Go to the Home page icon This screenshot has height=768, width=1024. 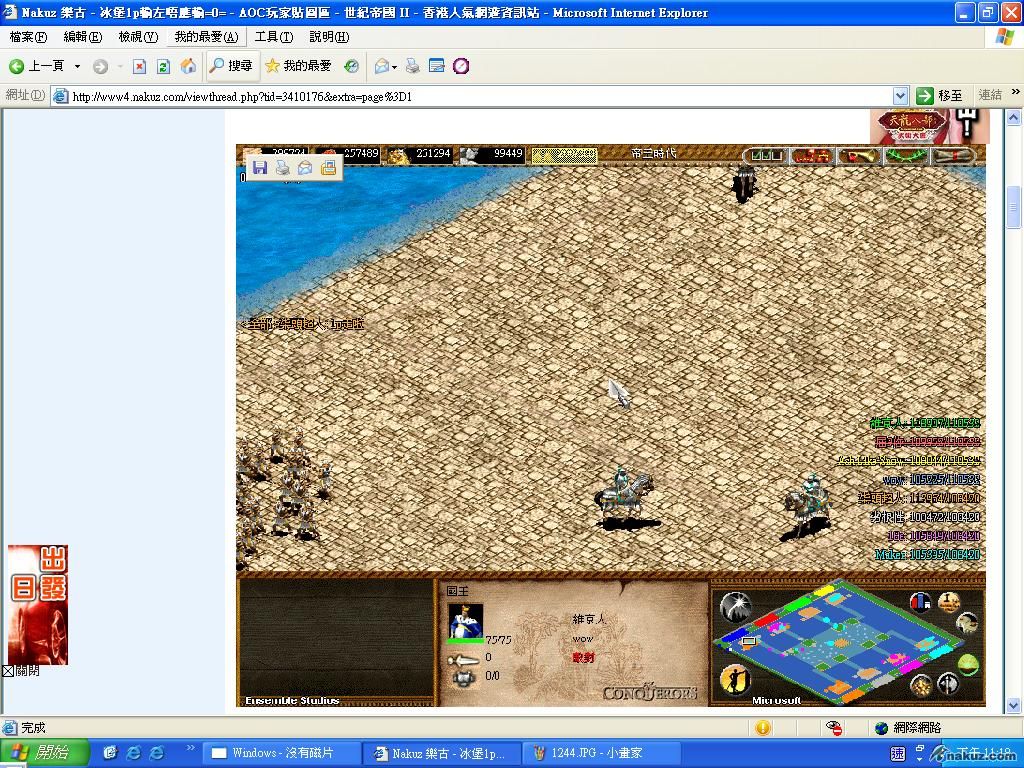click(x=188, y=66)
